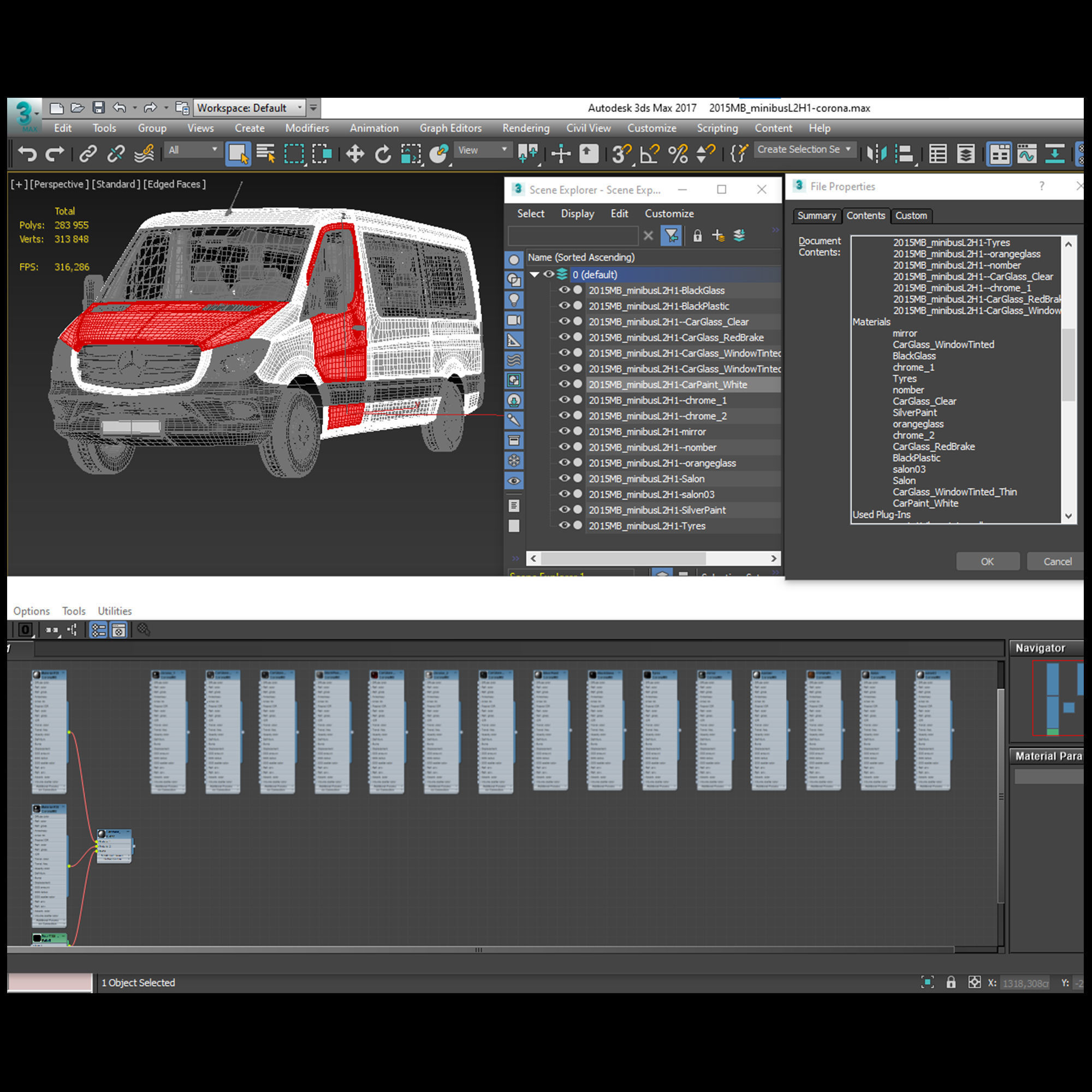The image size is (1092, 1092).
Task: Click lock icon in Scene Explorer toolbar
Action: [x=697, y=236]
